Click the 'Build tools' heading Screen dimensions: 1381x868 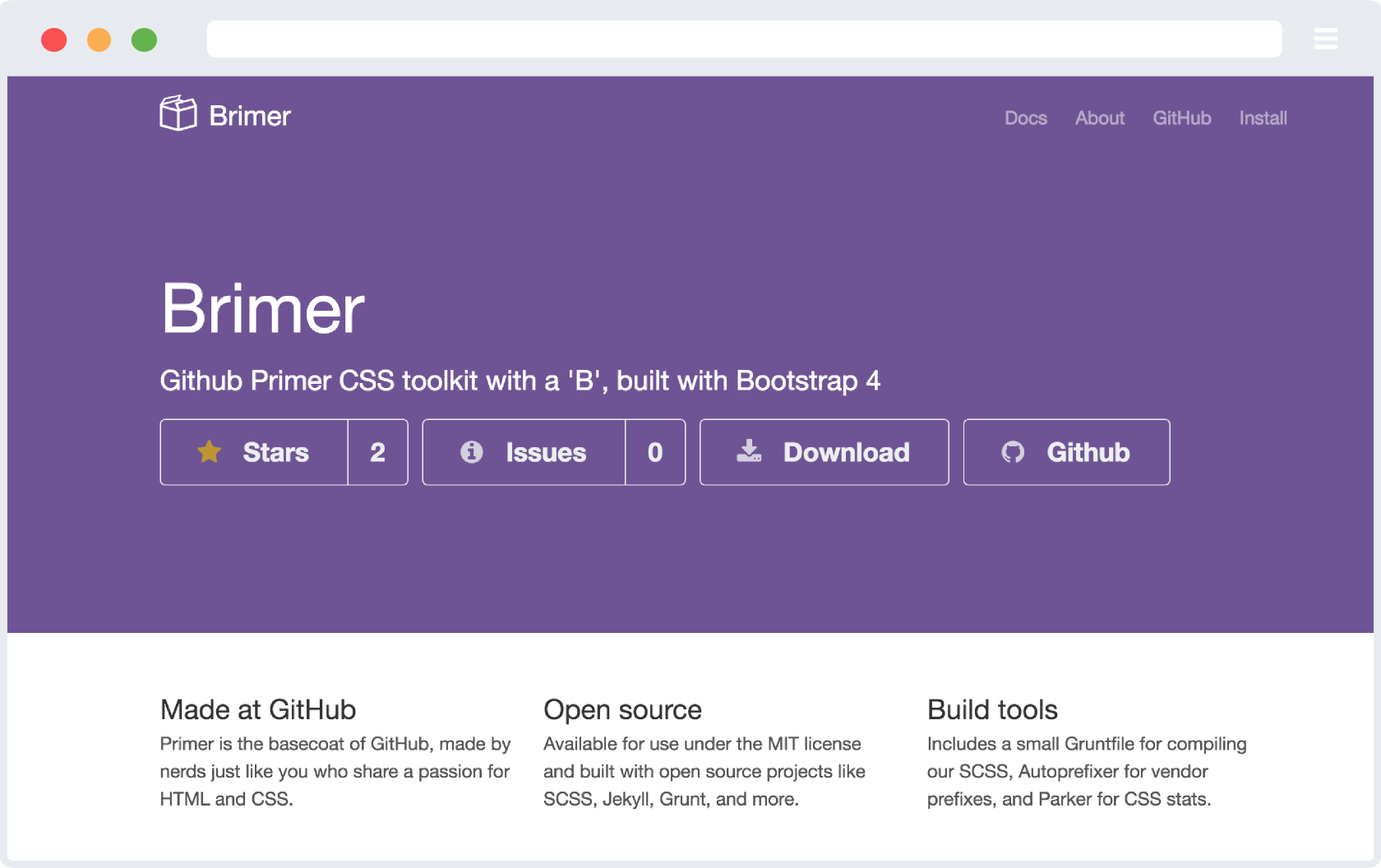click(992, 709)
